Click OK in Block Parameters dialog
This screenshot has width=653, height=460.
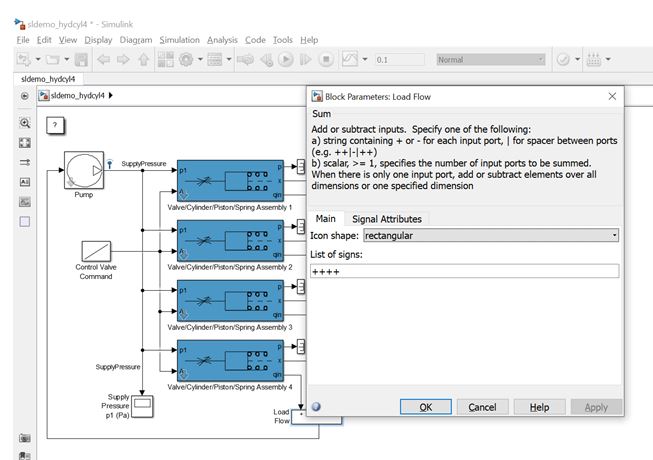[426, 407]
